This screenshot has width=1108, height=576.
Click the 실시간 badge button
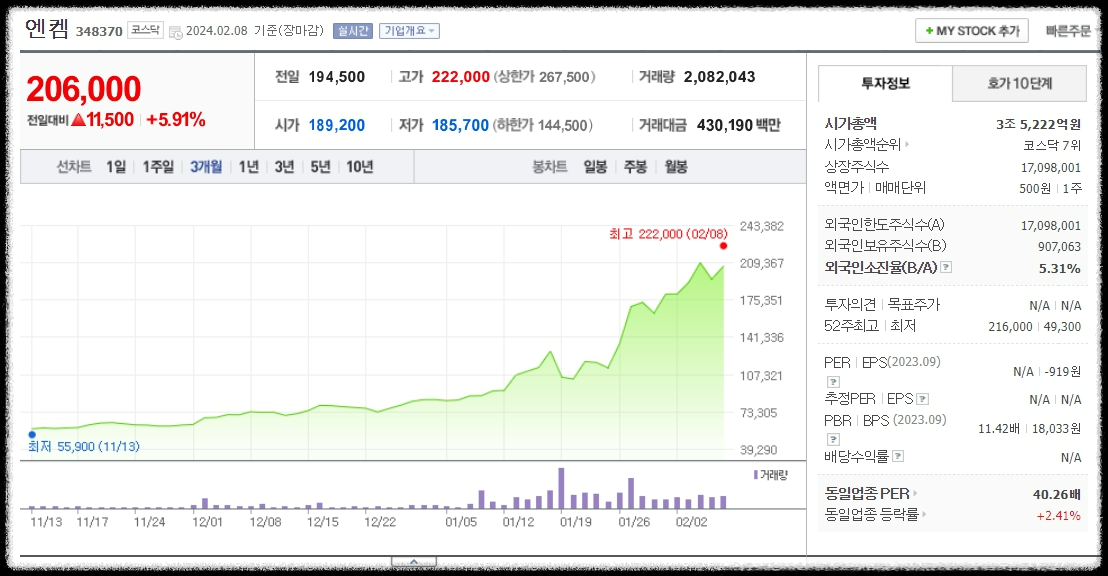click(x=353, y=31)
